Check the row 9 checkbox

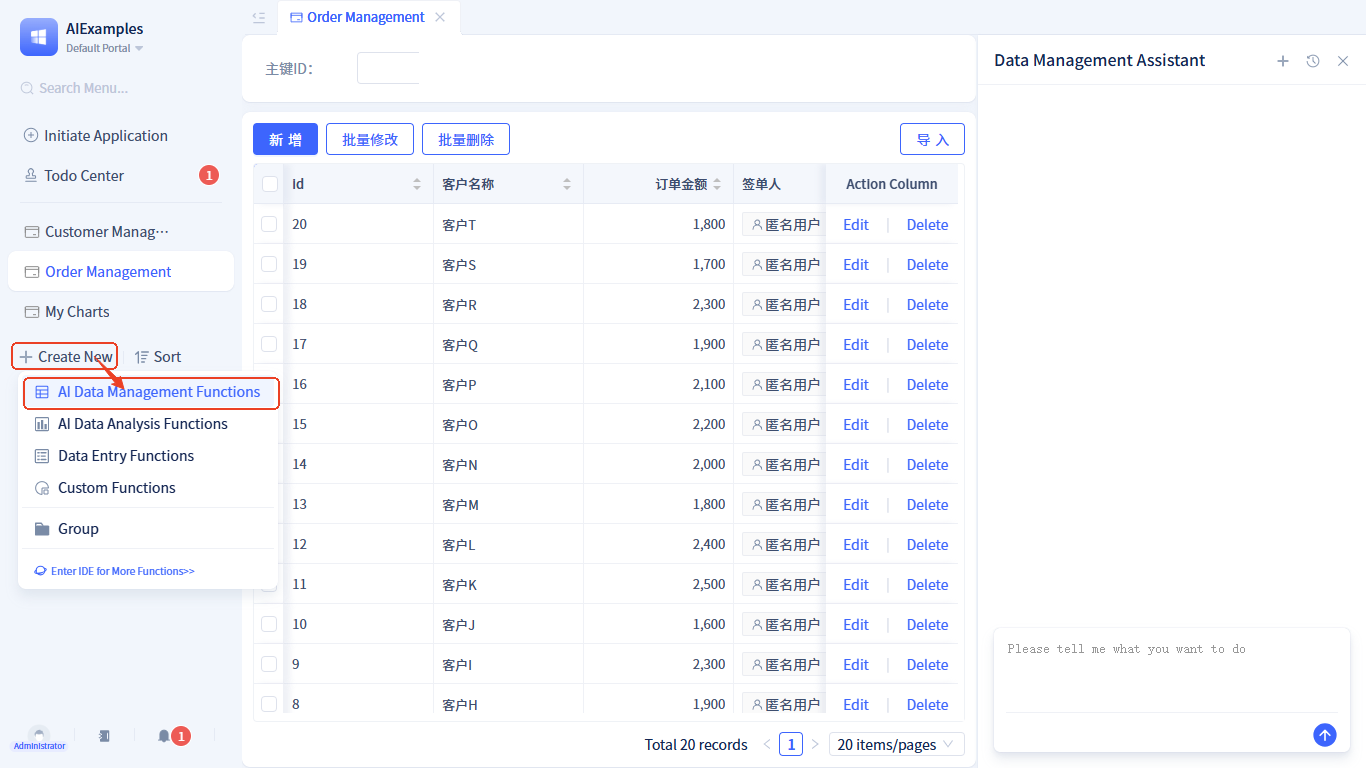pos(269,664)
